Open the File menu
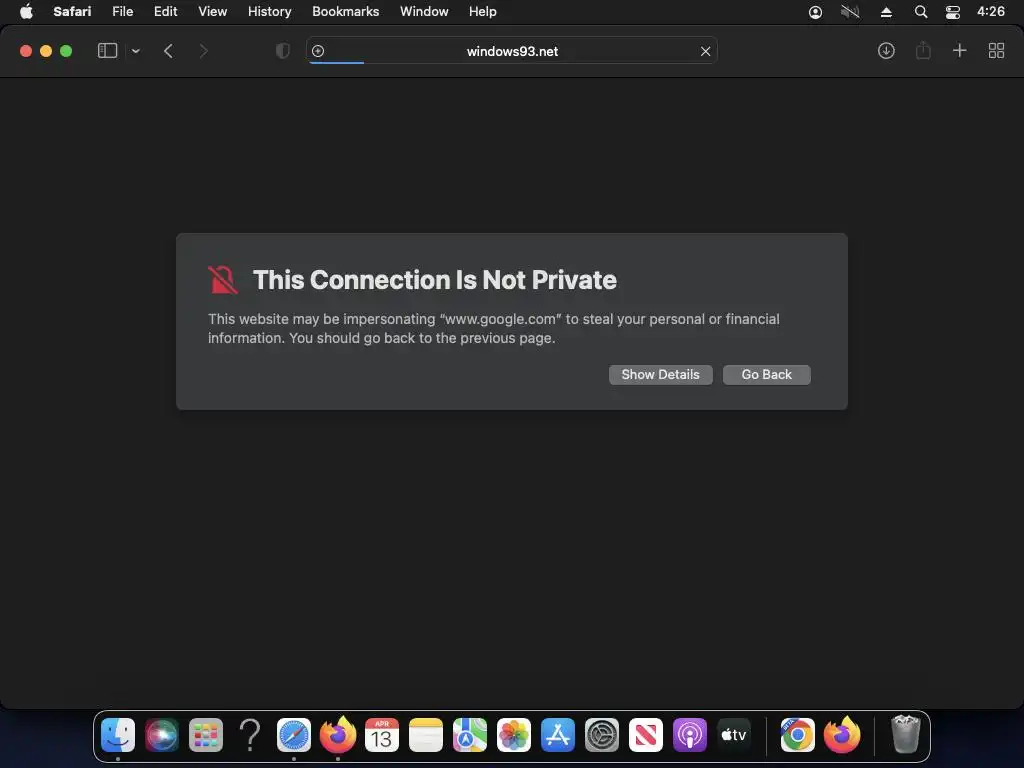This screenshot has height=768, width=1024. (122, 12)
